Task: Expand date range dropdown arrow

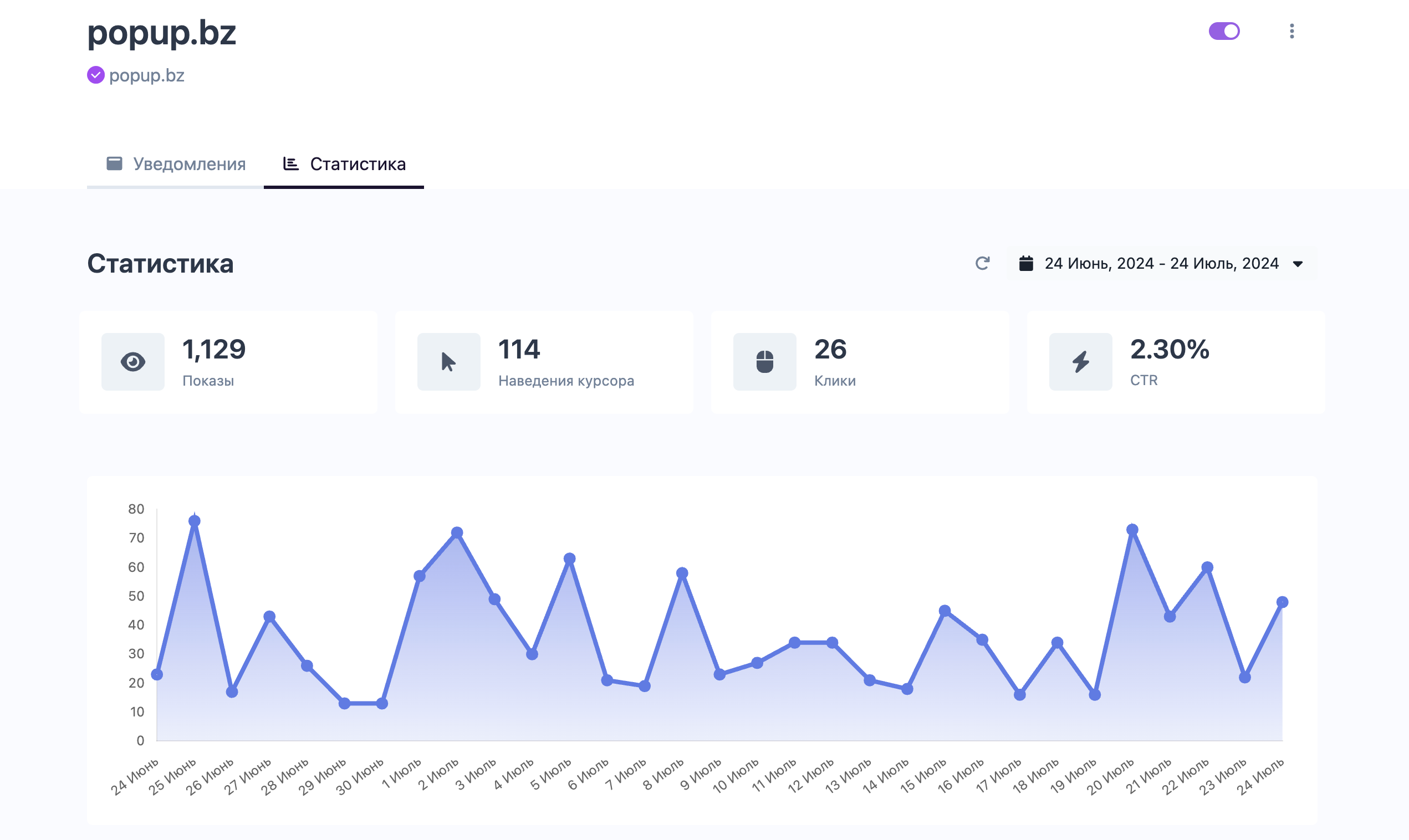Action: [1298, 264]
